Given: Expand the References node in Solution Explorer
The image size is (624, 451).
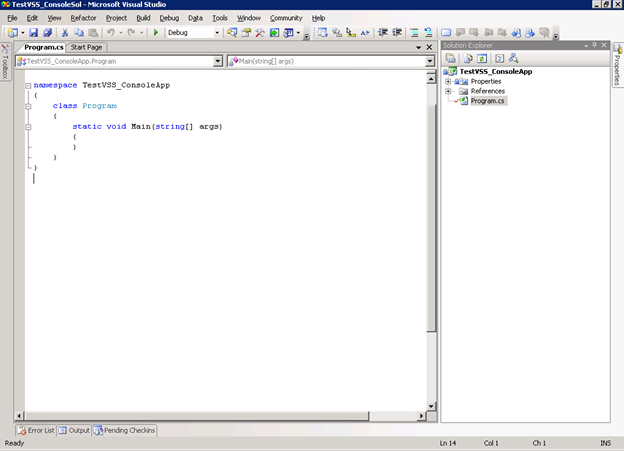Looking at the screenshot, I should pyautogui.click(x=448, y=91).
